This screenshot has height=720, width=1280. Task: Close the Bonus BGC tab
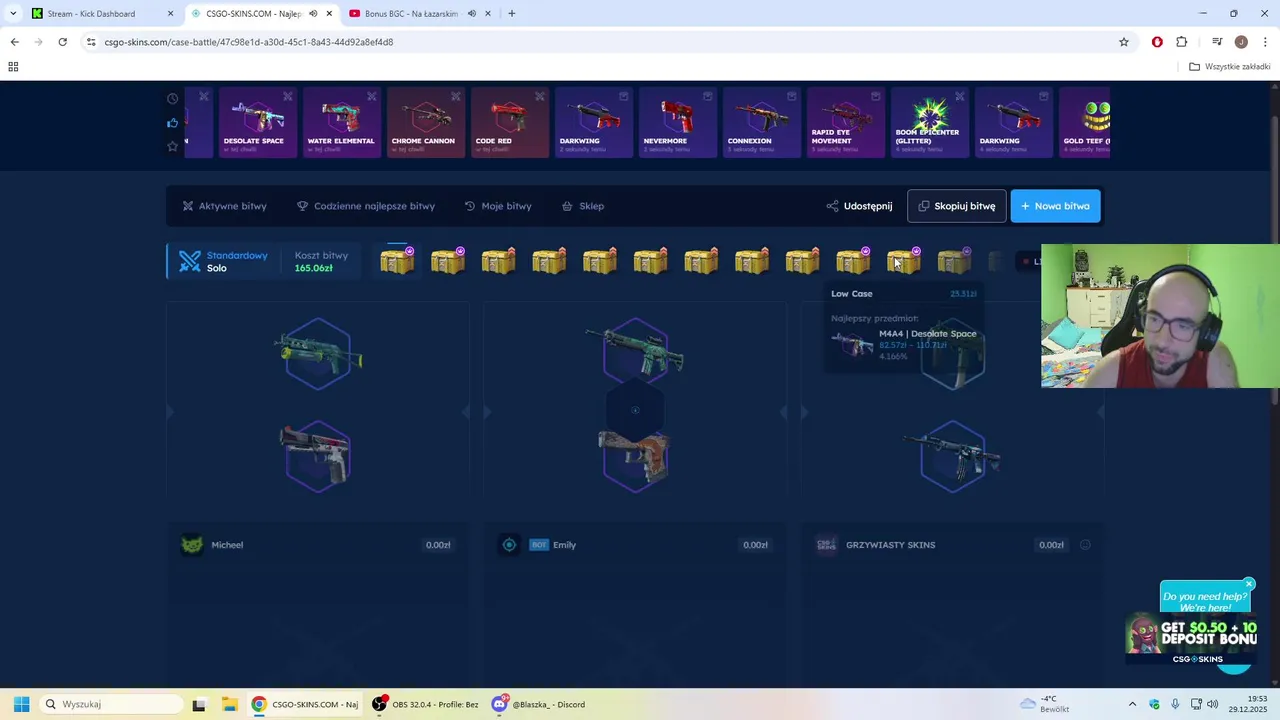488,14
